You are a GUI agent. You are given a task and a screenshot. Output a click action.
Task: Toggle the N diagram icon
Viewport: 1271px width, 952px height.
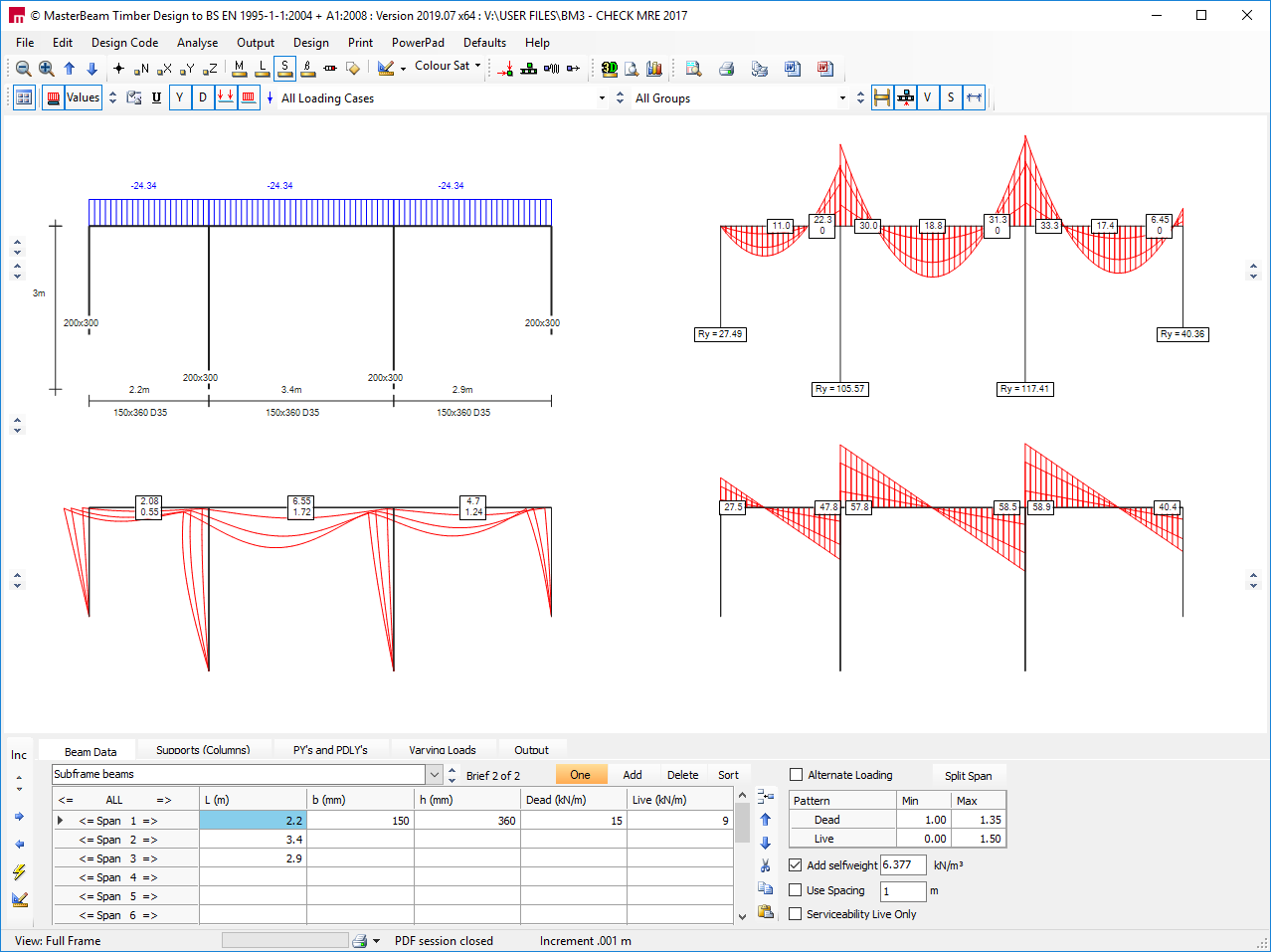[141, 69]
